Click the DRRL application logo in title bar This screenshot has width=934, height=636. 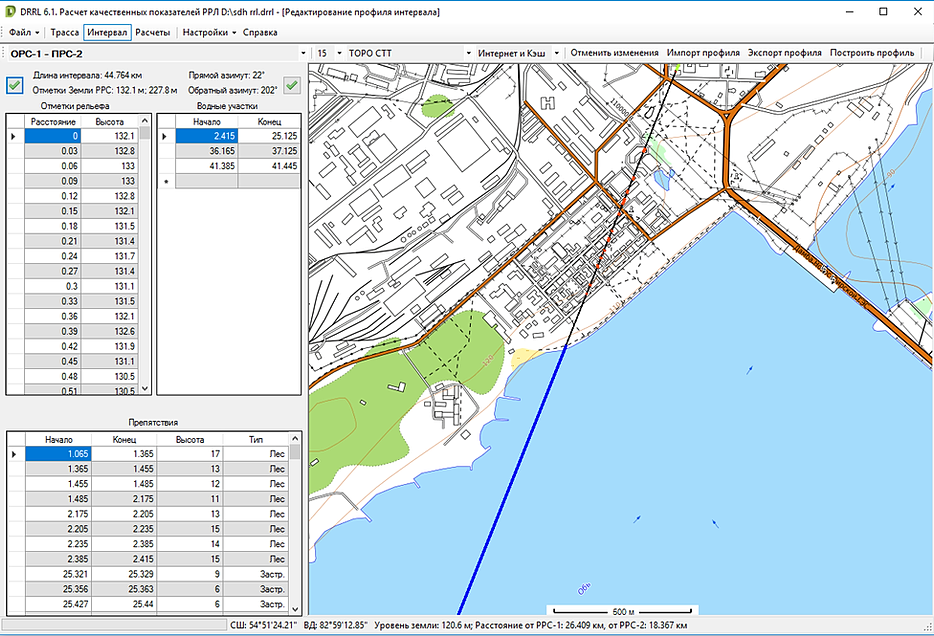(11, 11)
